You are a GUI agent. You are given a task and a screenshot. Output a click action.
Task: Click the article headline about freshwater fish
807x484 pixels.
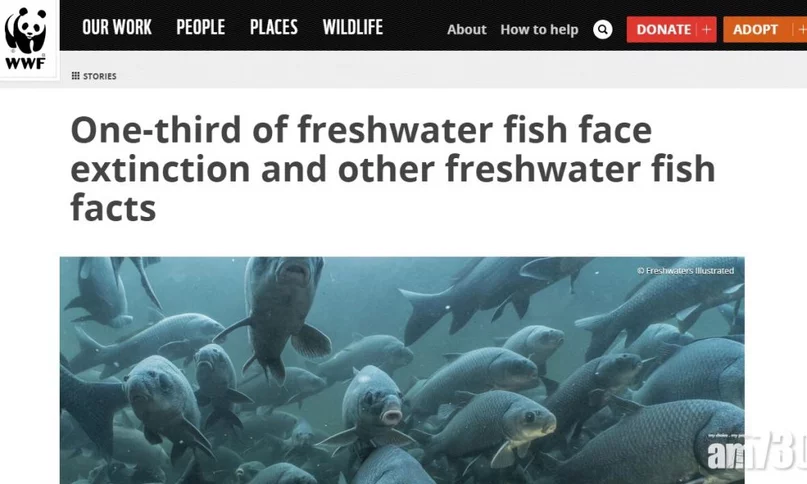click(393, 168)
